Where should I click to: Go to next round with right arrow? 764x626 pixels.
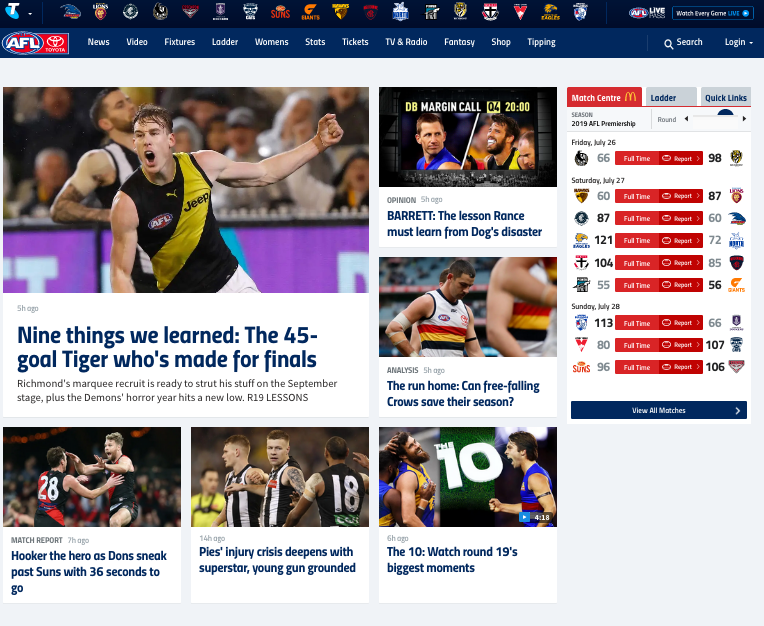tap(744, 119)
